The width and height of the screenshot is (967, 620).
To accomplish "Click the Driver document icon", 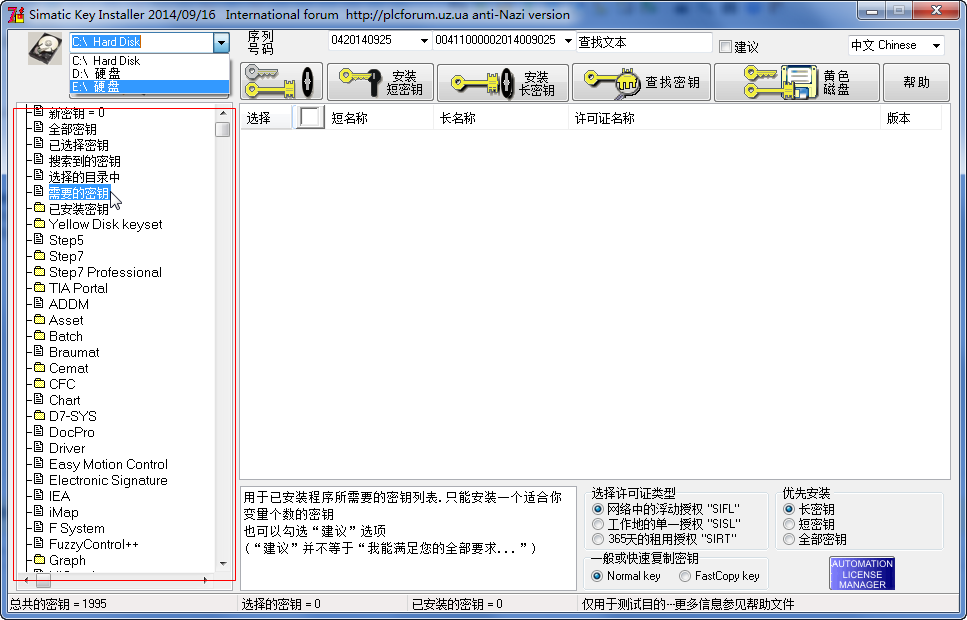I will coord(39,447).
